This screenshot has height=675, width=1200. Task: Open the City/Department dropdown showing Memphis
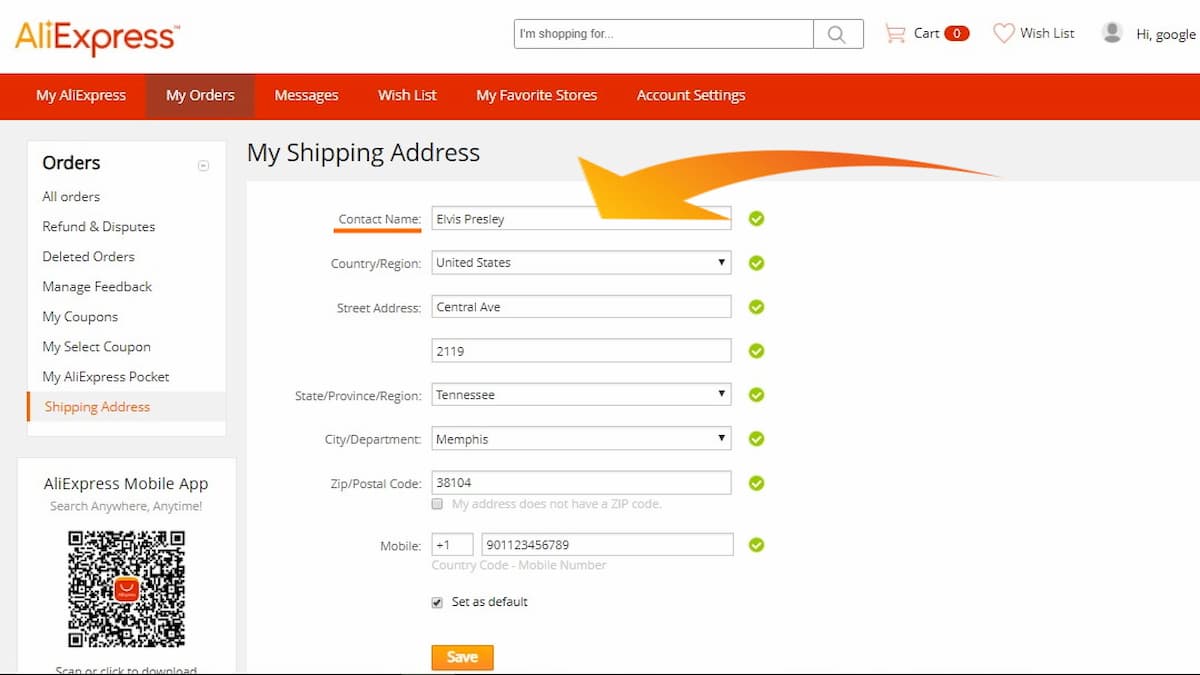coord(581,438)
